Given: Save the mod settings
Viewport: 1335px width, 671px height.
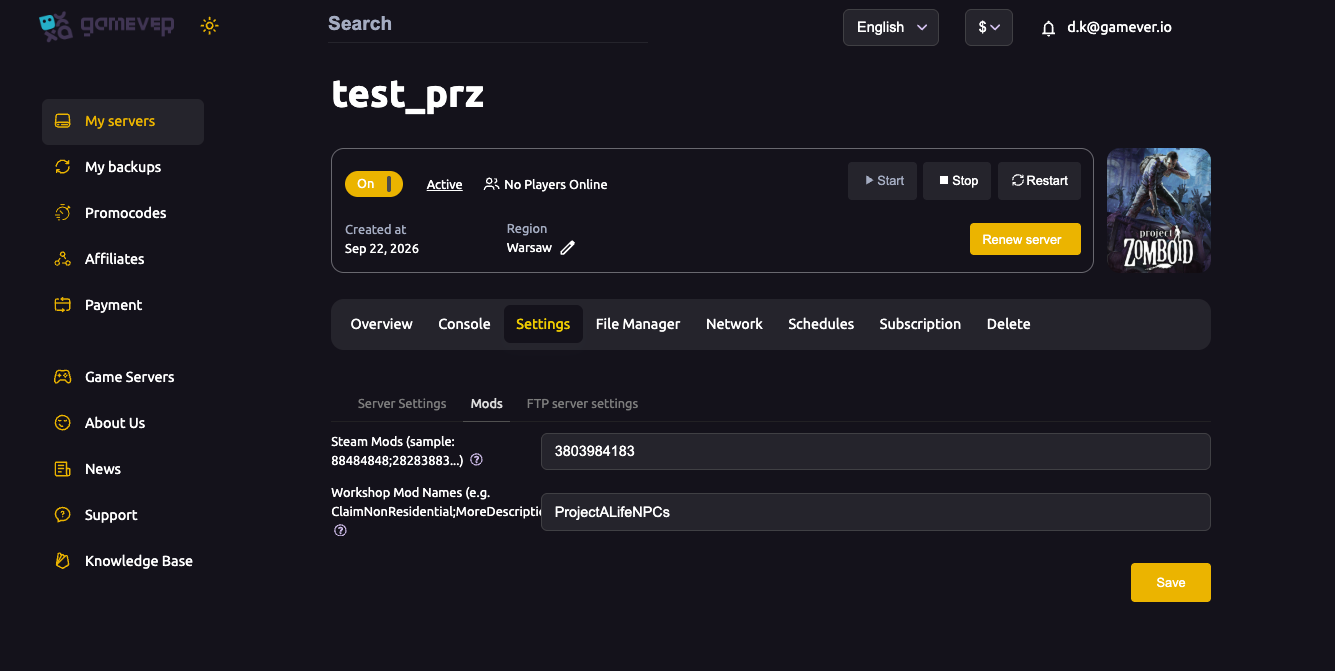Looking at the screenshot, I should point(1171,582).
